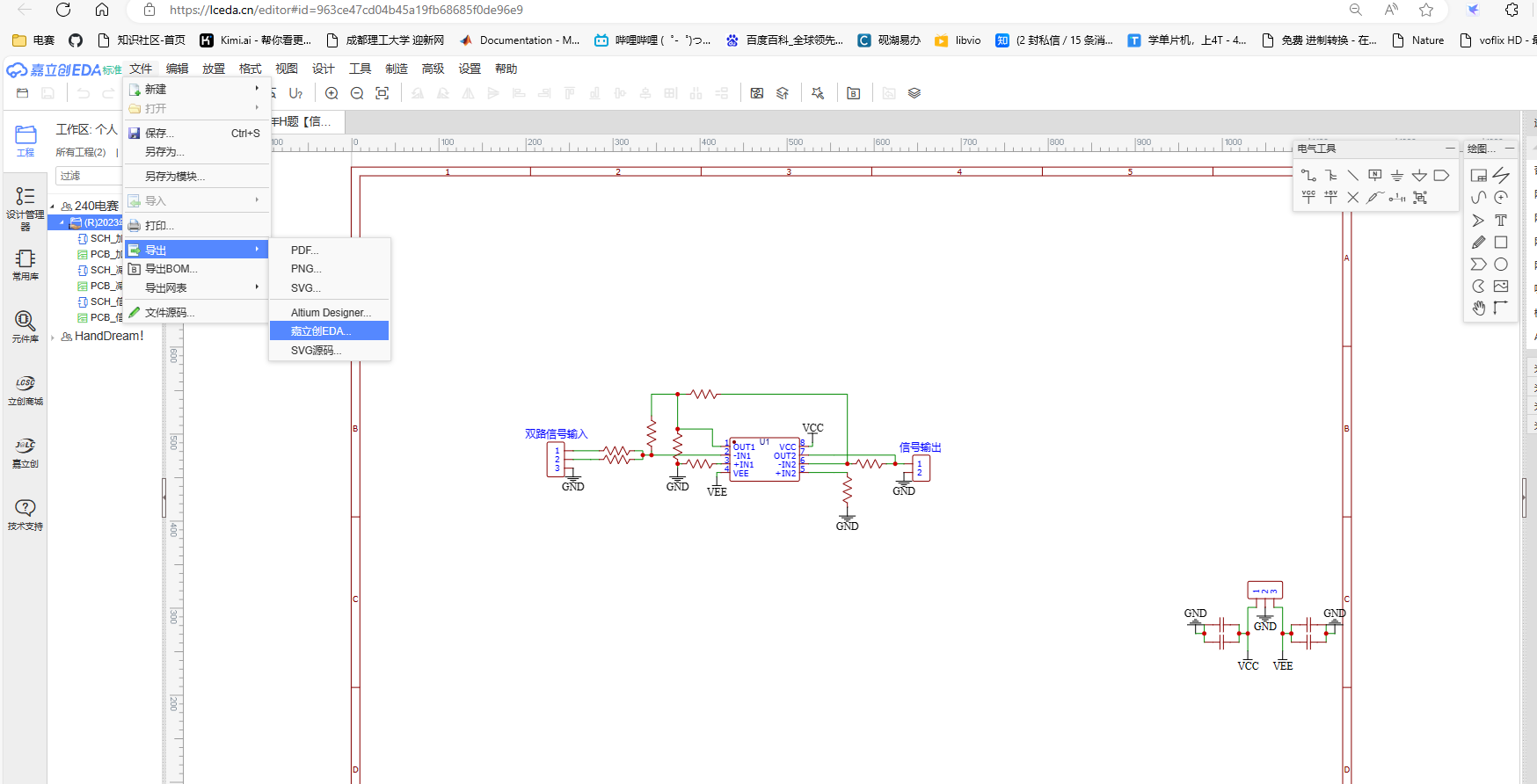
Task: Place a VCC power symbol
Action: [1308, 198]
